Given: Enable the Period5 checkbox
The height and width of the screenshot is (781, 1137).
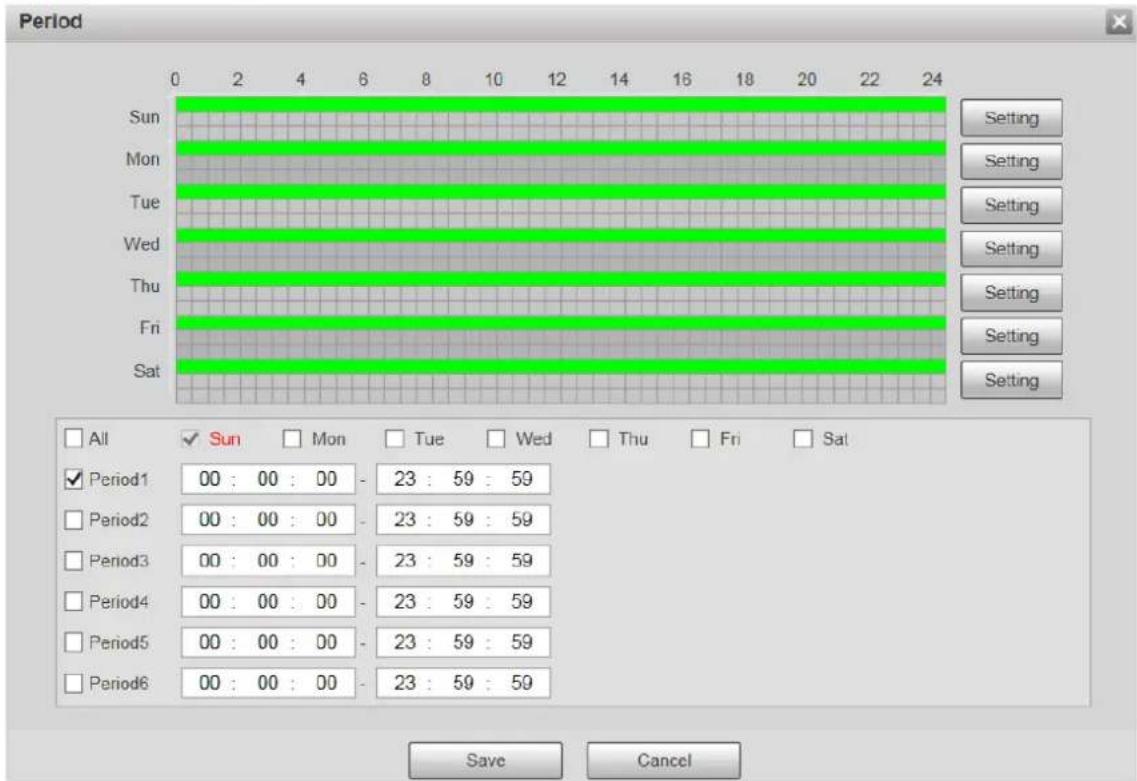Looking at the screenshot, I should pyautogui.click(x=73, y=642).
